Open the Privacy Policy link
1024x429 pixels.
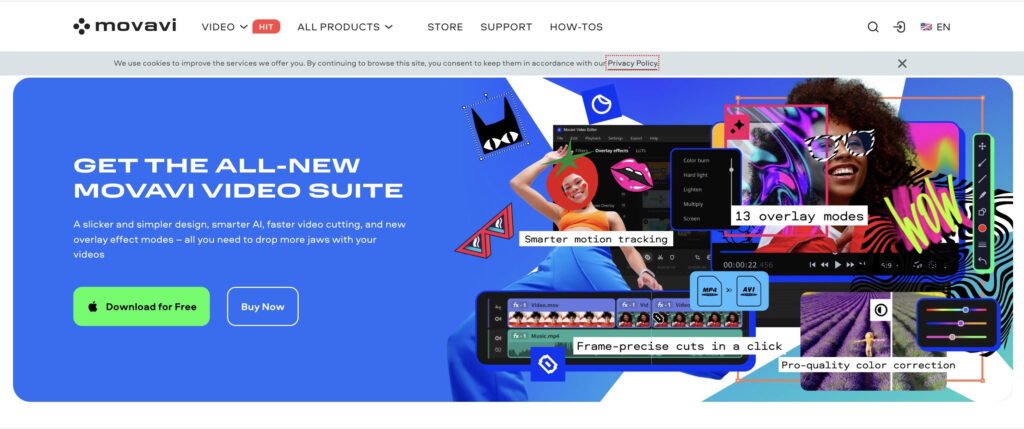[x=633, y=63]
